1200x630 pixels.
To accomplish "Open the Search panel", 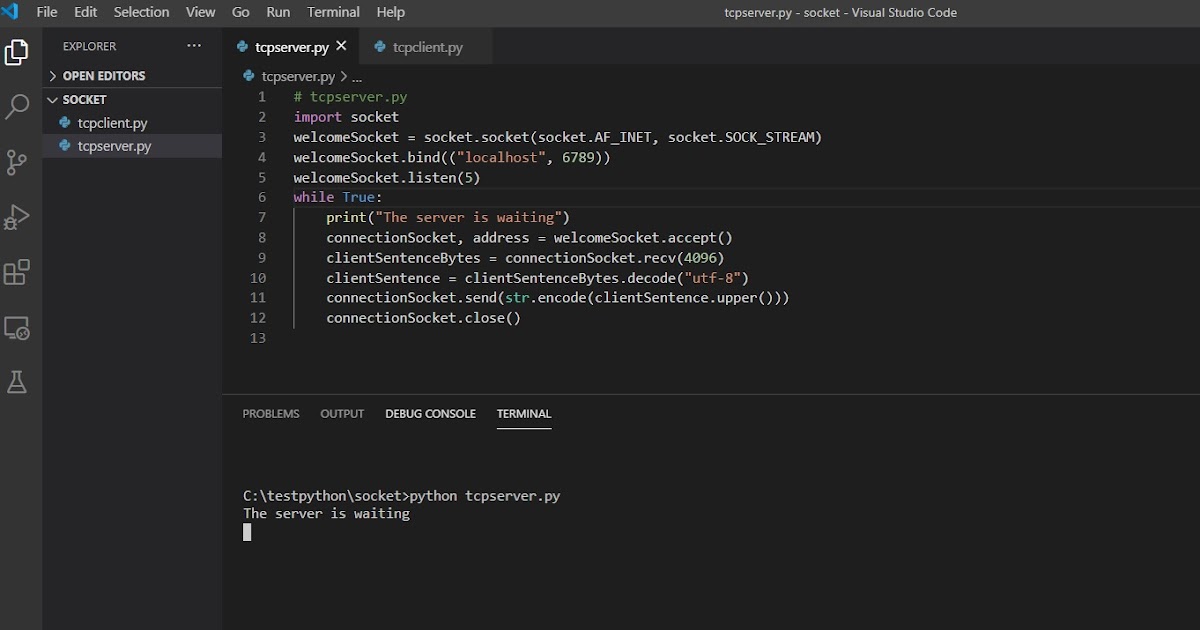I will click(16, 105).
